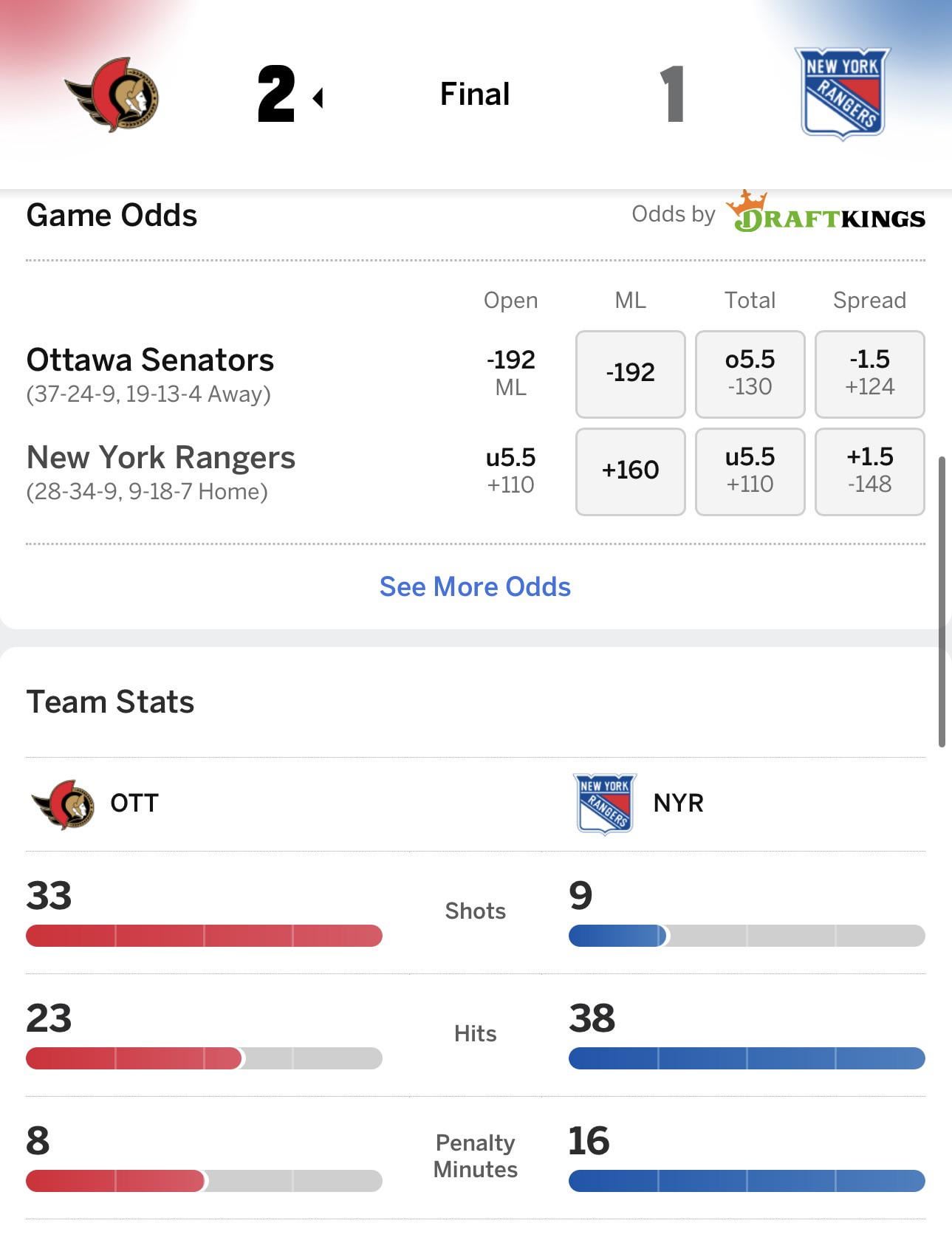
Task: Choose Rangers +1.5 spread at -148
Action: [x=869, y=470]
